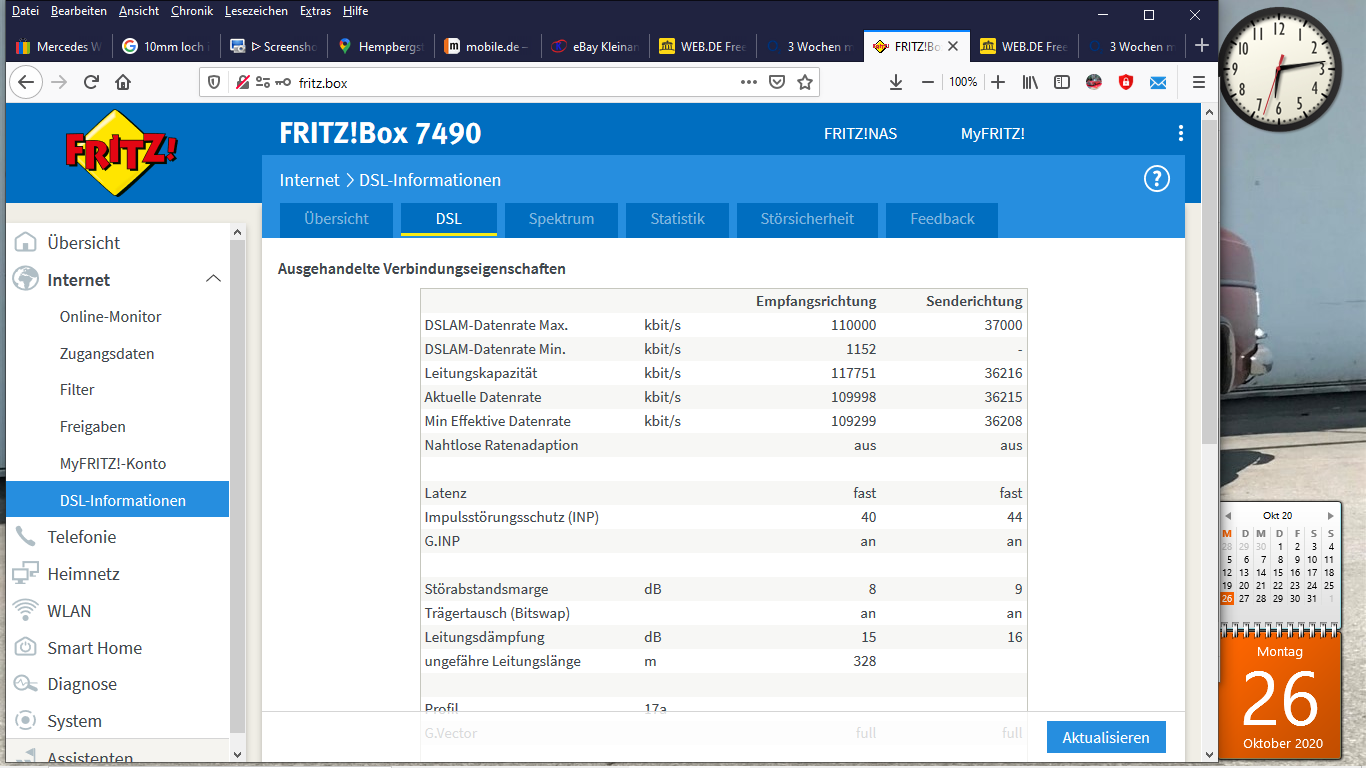Viewport: 1366px width, 768px height.
Task: Switch to the Störsicherheit tab
Action: (807, 219)
